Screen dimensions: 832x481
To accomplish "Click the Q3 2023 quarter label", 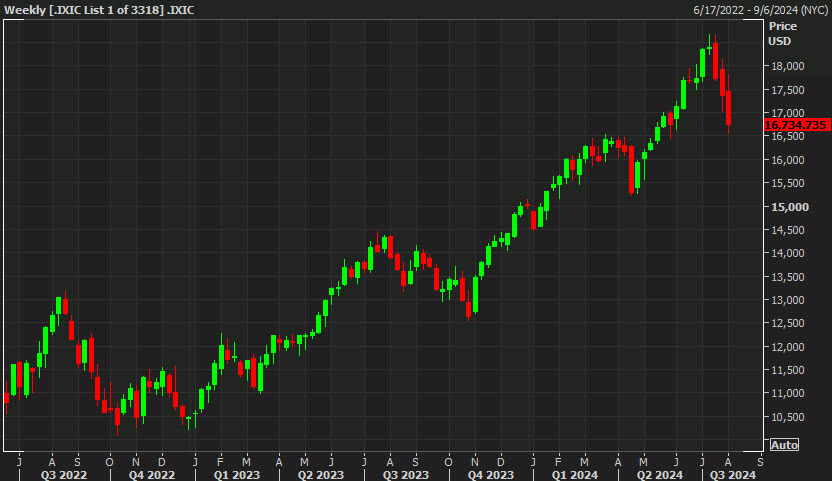I will pyautogui.click(x=406, y=475).
